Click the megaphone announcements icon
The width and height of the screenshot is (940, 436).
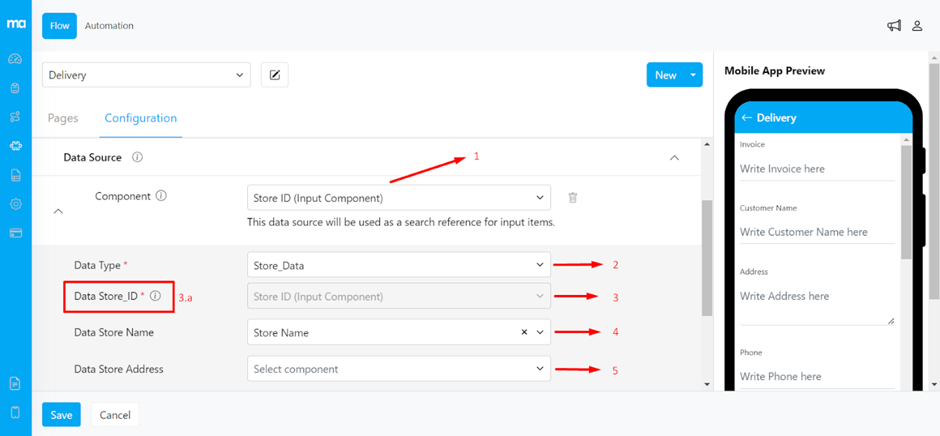(x=894, y=26)
